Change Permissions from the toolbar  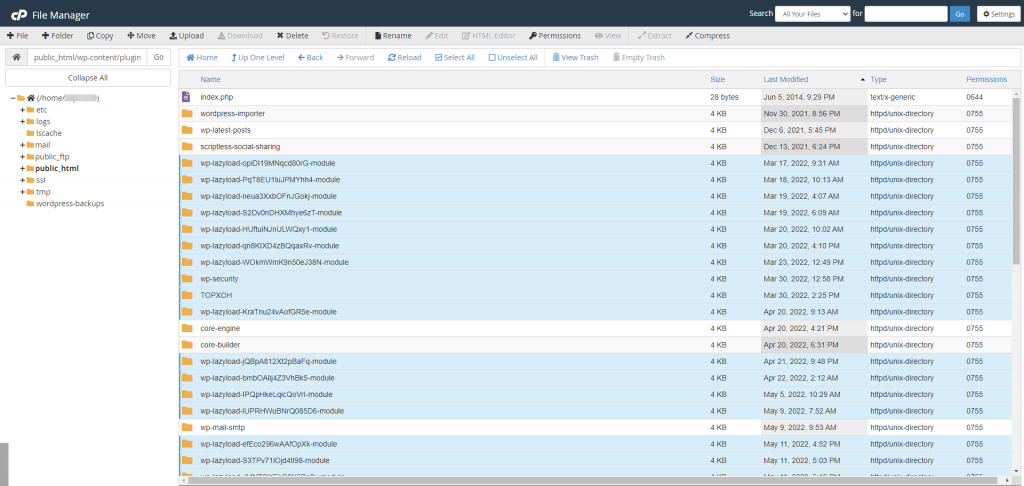point(554,36)
